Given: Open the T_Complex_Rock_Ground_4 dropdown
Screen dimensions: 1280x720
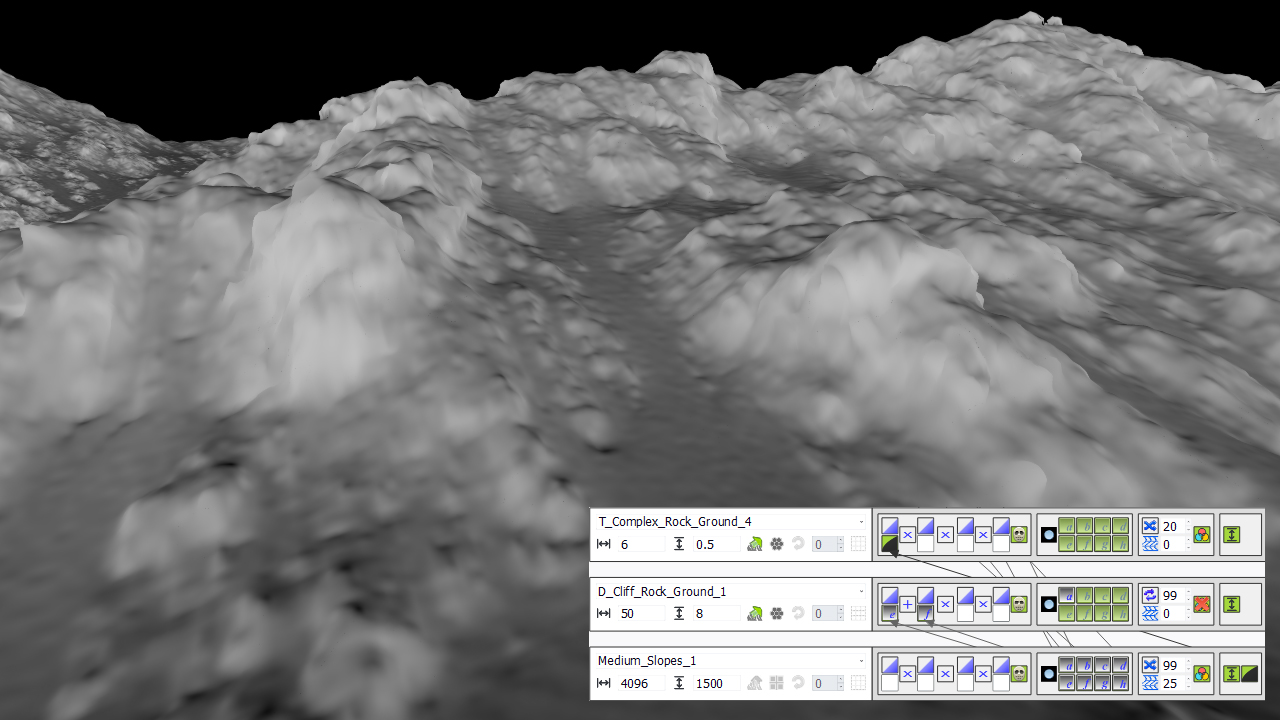Looking at the screenshot, I should click(x=861, y=522).
